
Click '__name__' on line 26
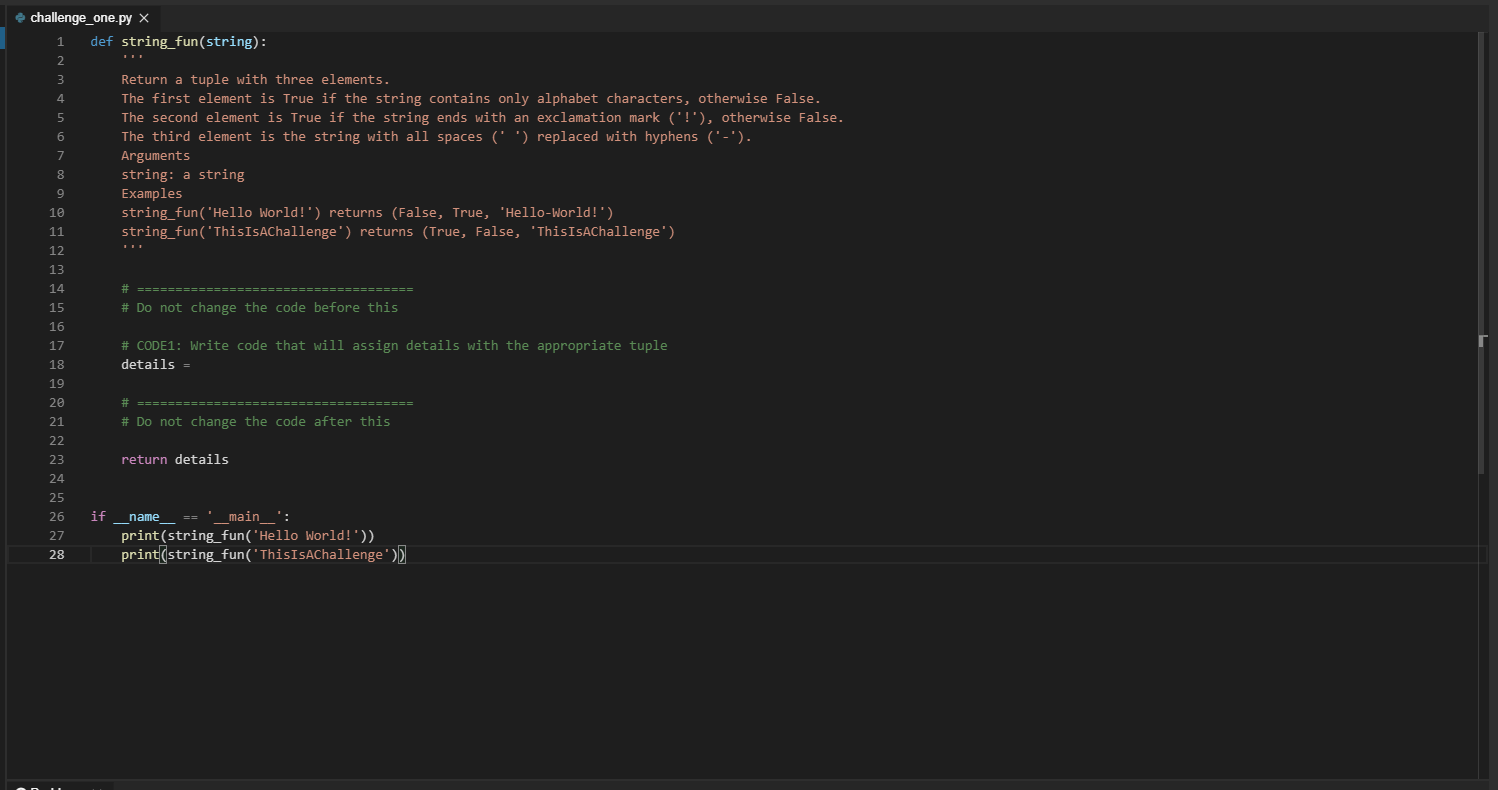coord(144,517)
